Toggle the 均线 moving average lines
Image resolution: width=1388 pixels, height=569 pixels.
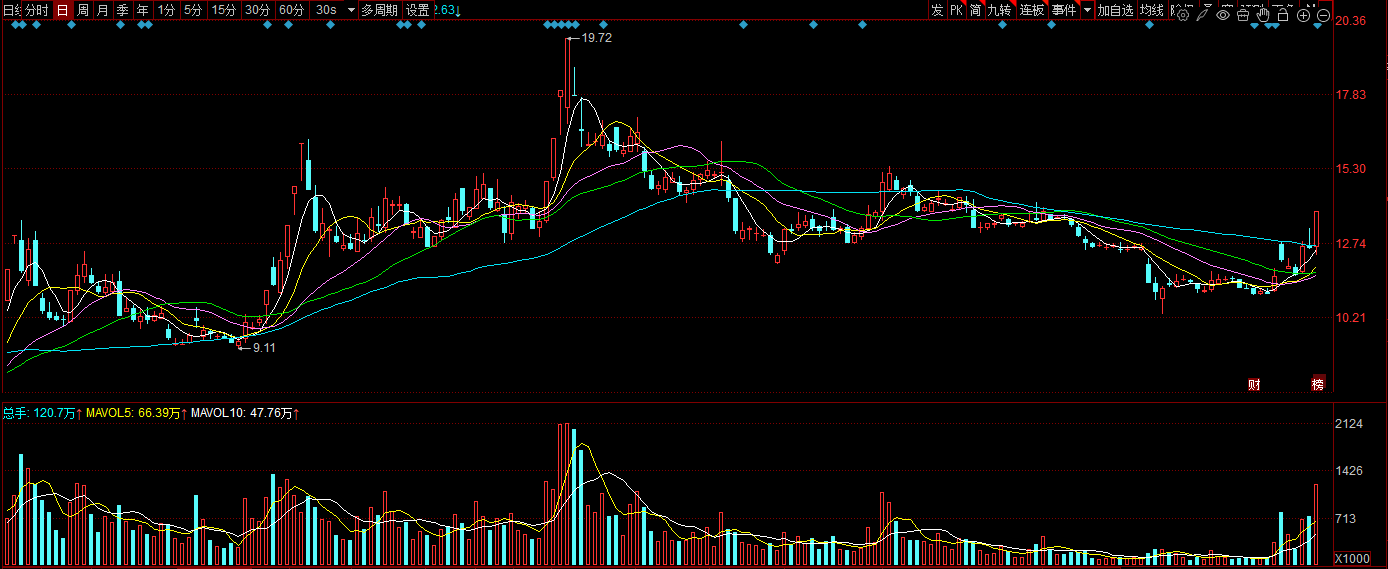[x=1152, y=10]
